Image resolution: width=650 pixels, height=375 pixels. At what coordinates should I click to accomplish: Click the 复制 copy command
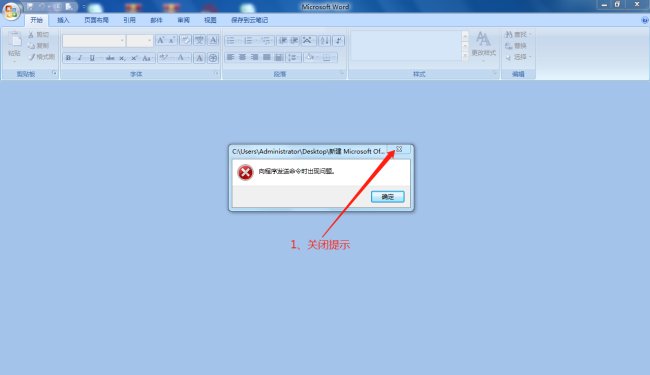click(39, 46)
